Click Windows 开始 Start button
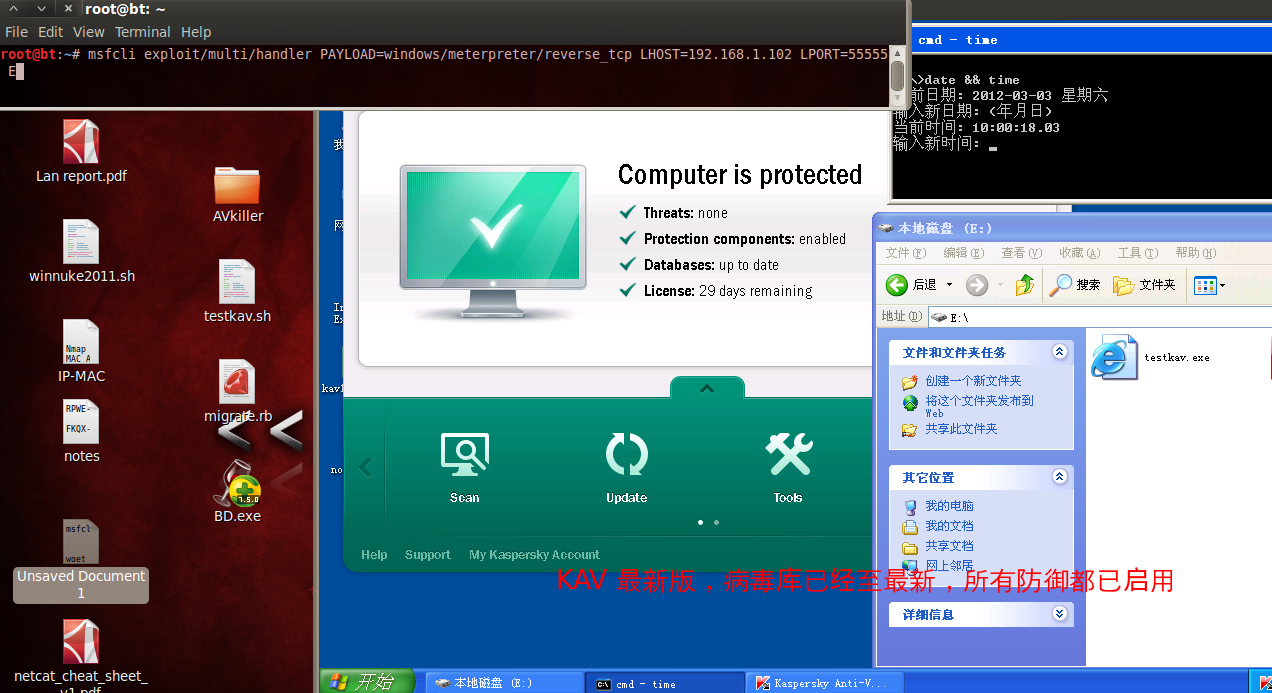Viewport: 1272px width, 693px height. tap(366, 682)
